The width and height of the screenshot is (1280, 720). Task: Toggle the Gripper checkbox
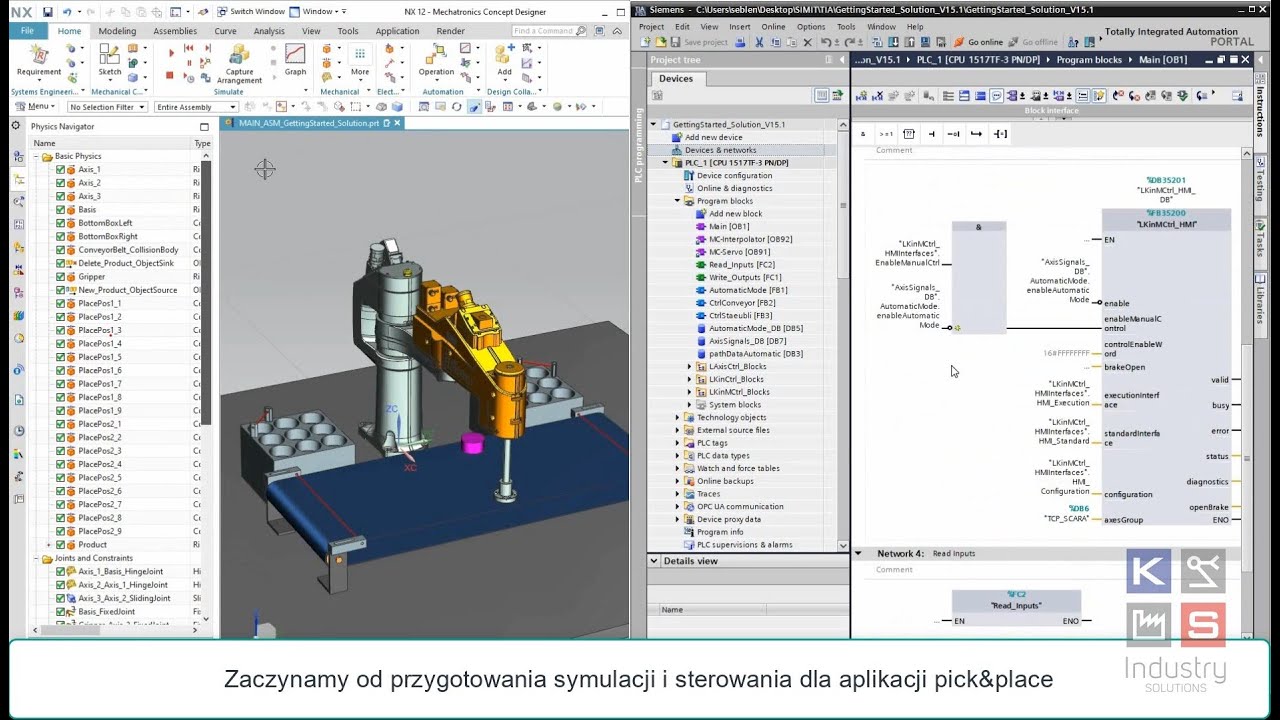pyautogui.click(x=60, y=277)
